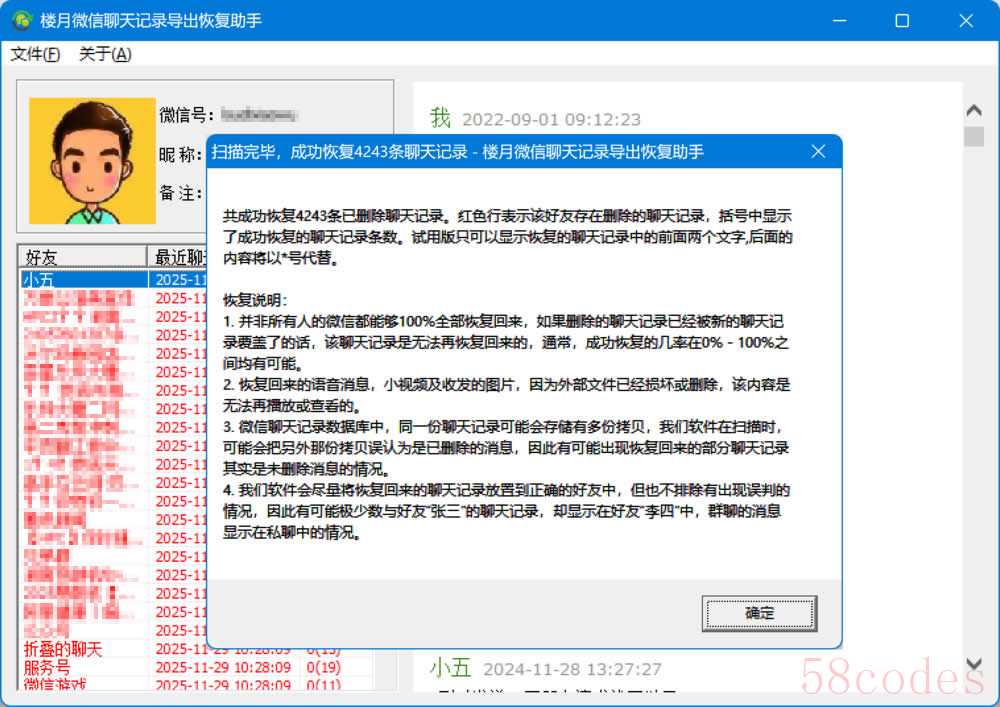Click the app icon in the title bar
Image resolution: width=1000 pixels, height=707 pixels.
click(22, 20)
